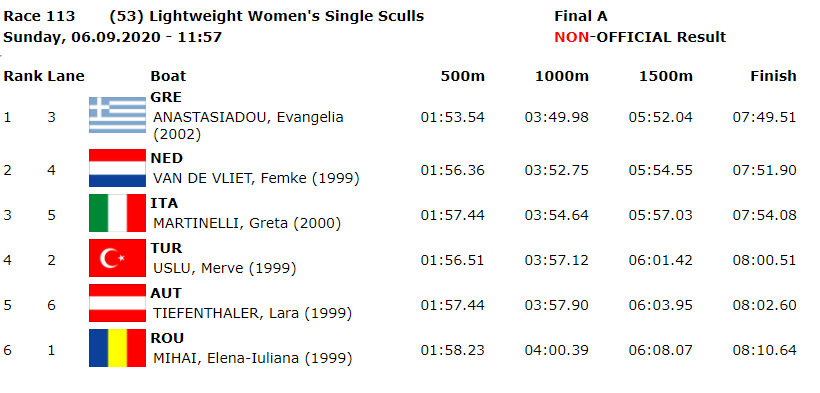The image size is (820, 393).
Task: Click the Finish column header
Action: click(773, 76)
